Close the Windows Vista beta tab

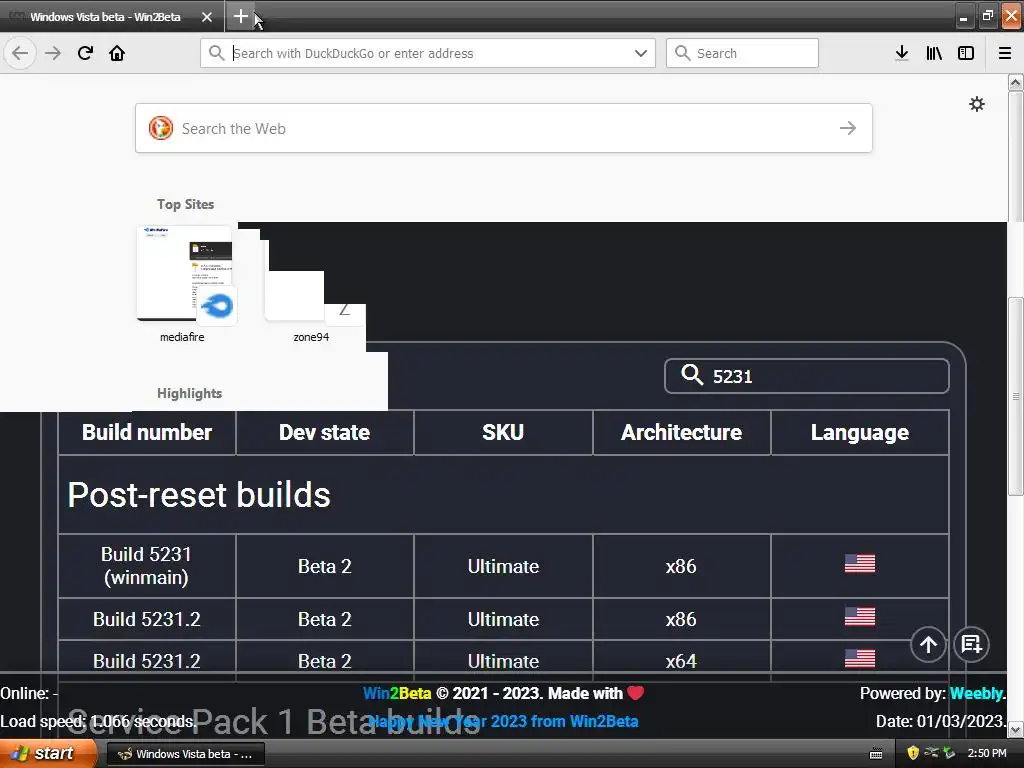pyautogui.click(x=206, y=17)
